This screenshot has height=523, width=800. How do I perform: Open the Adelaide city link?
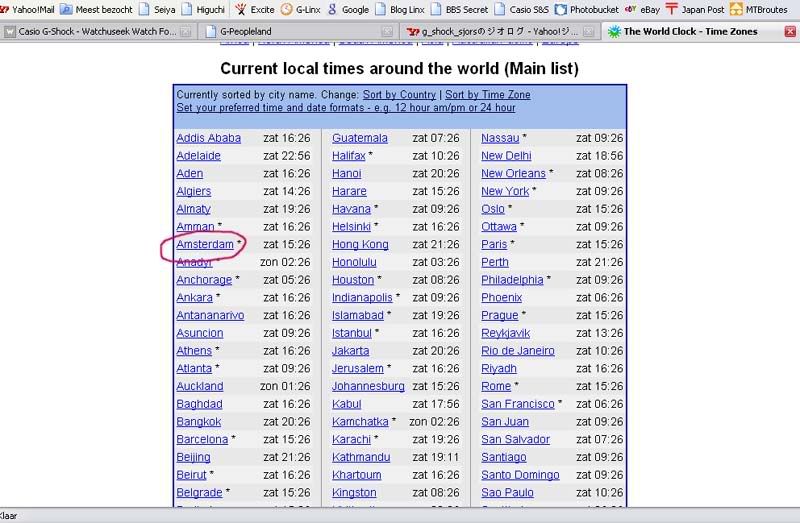198,156
